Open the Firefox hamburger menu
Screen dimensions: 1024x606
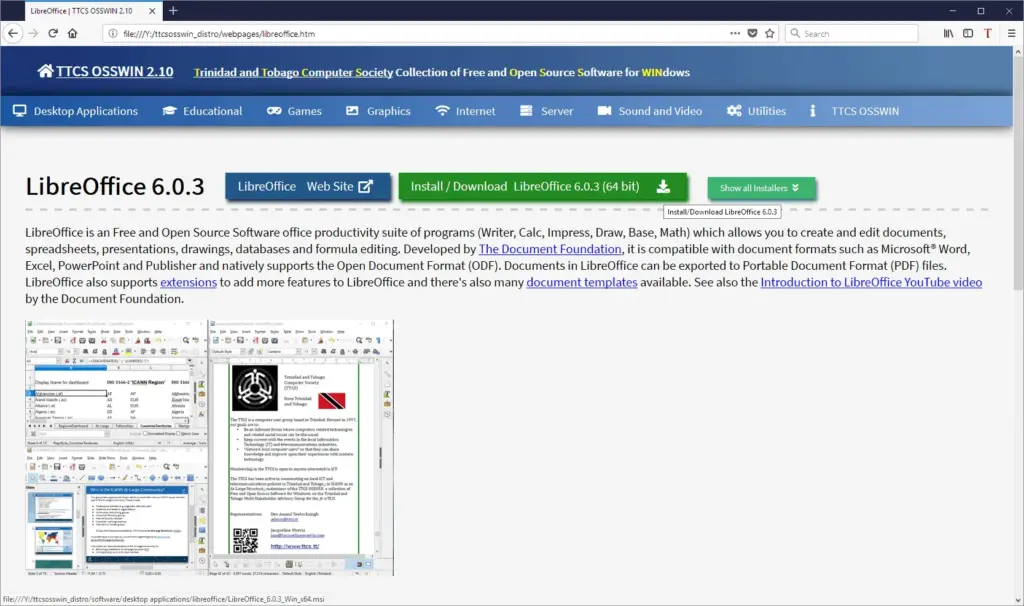(x=1011, y=33)
